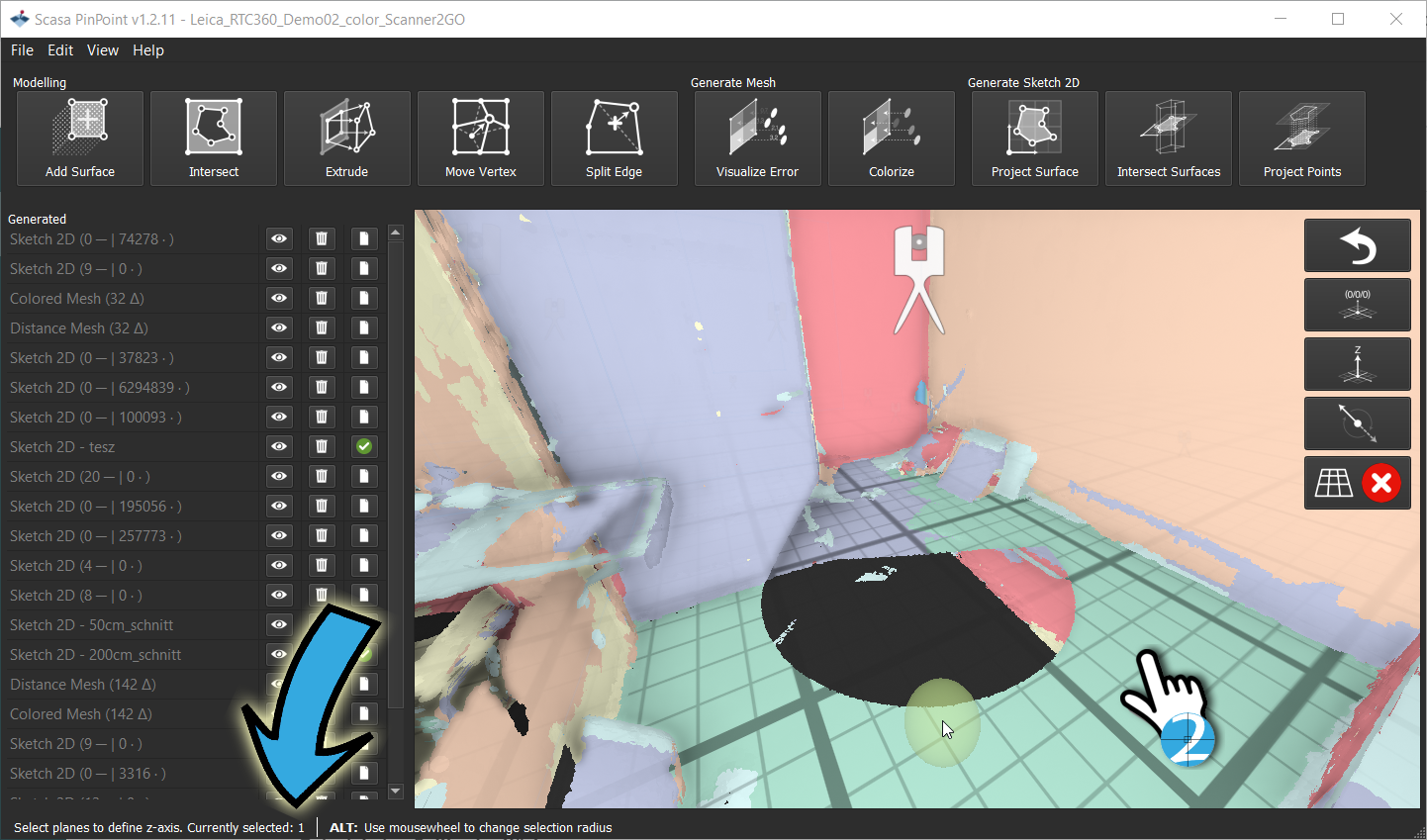Hide Sketch 2D (4 — | 0 · ) layer
This screenshot has width=1427, height=840.
point(279,565)
